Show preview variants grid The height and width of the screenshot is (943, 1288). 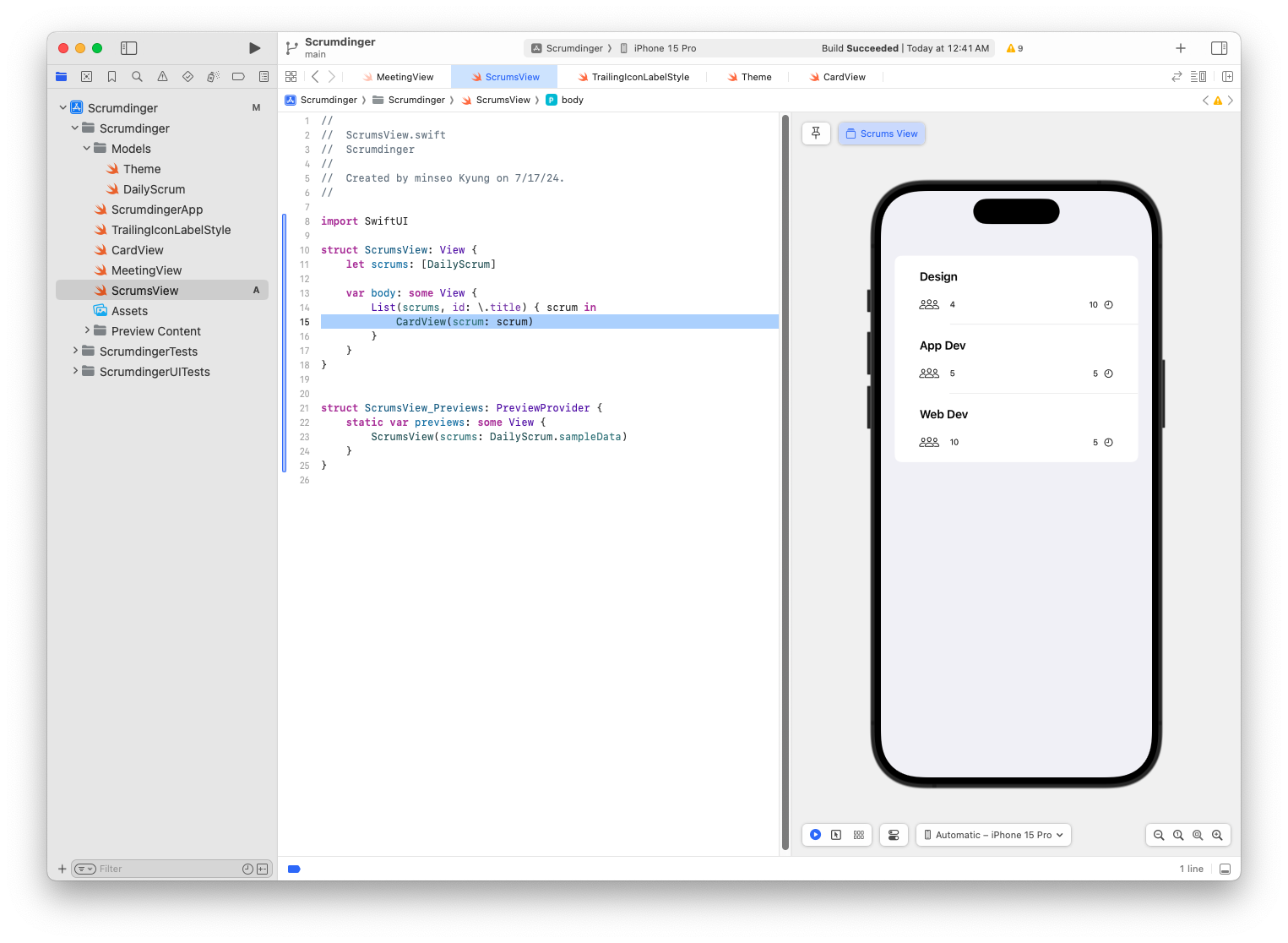coord(859,835)
